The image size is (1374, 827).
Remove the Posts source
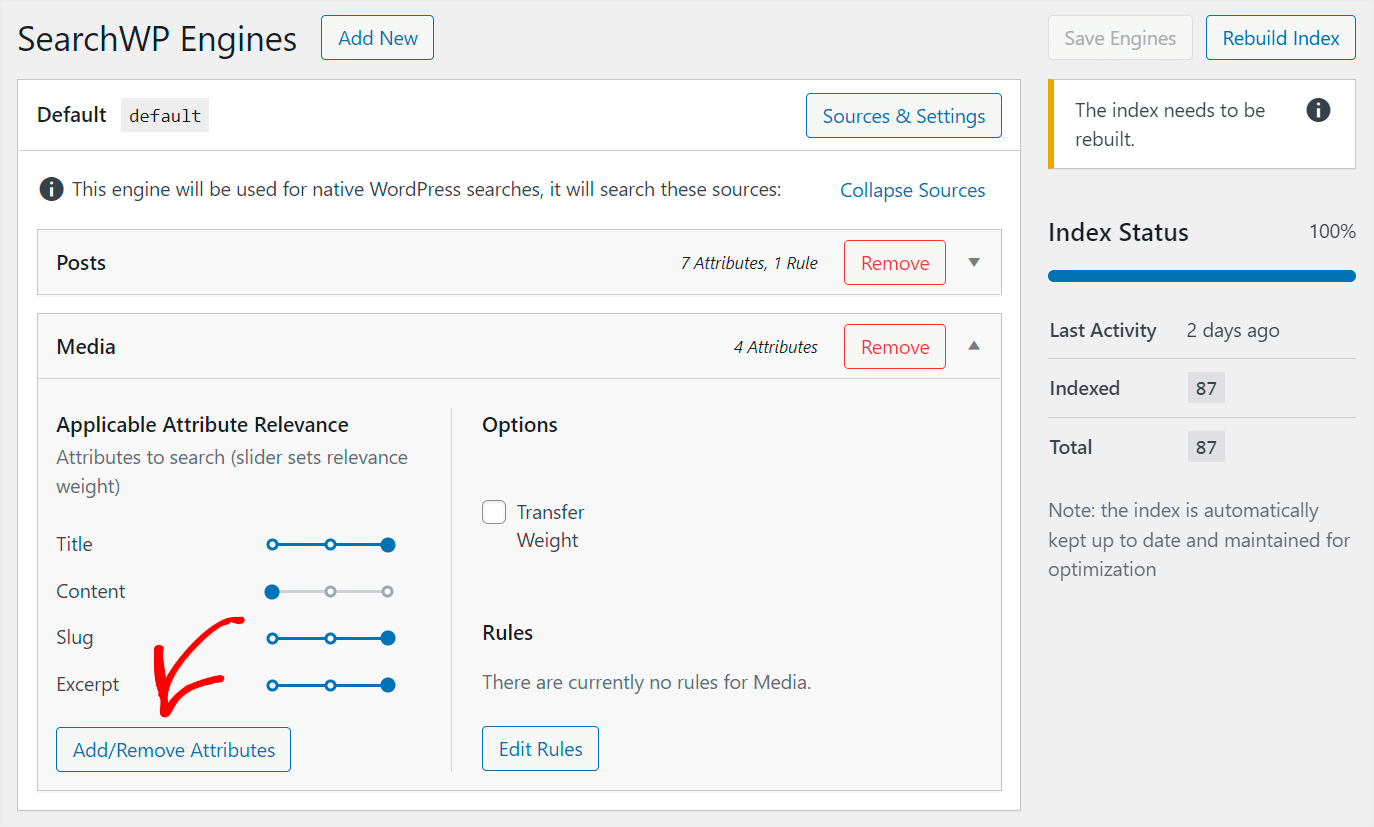coord(895,263)
